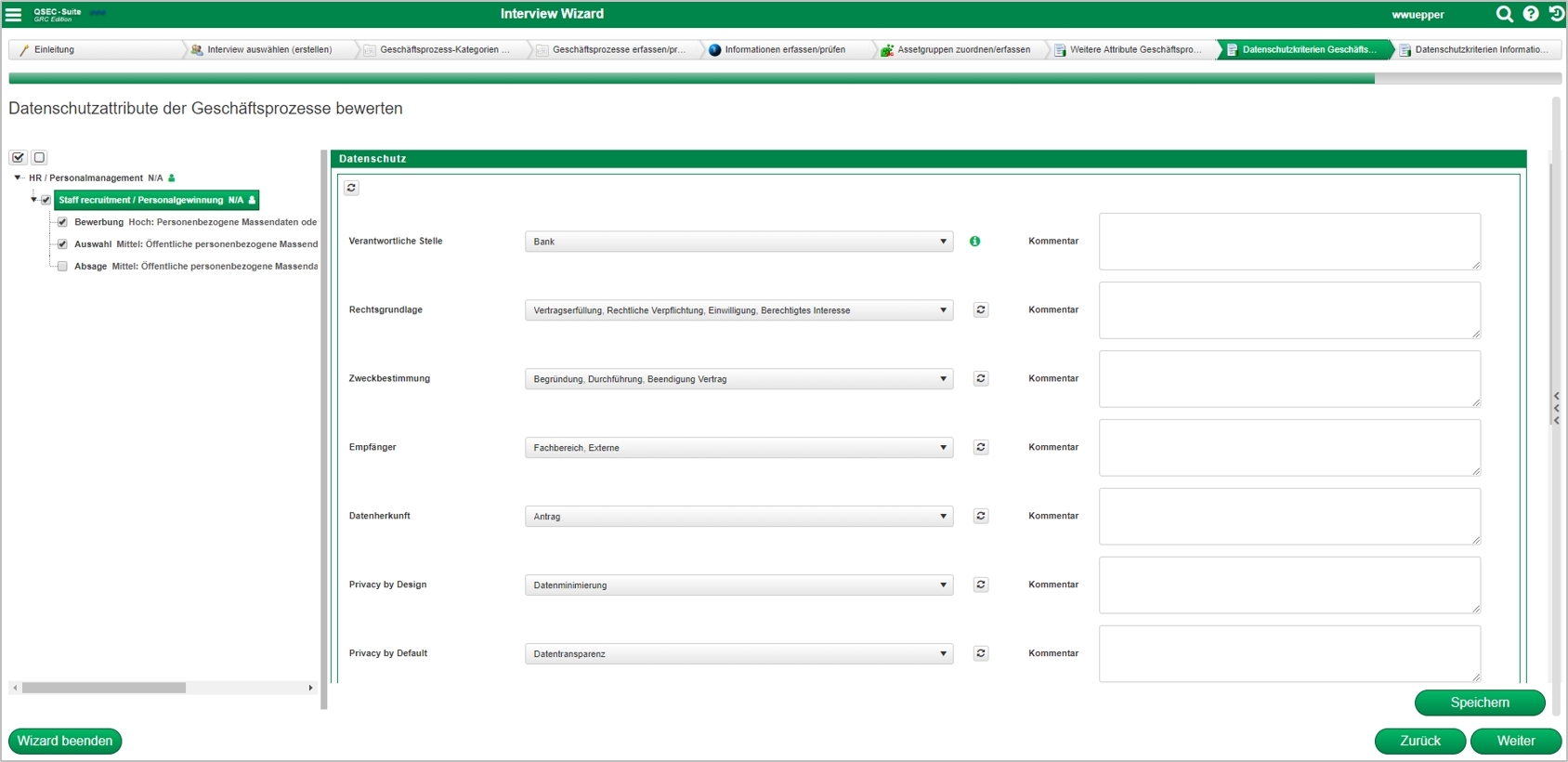Click the tree's horizontal scrollbar thumb
Viewport: 1568px width, 762px height.
point(104,689)
